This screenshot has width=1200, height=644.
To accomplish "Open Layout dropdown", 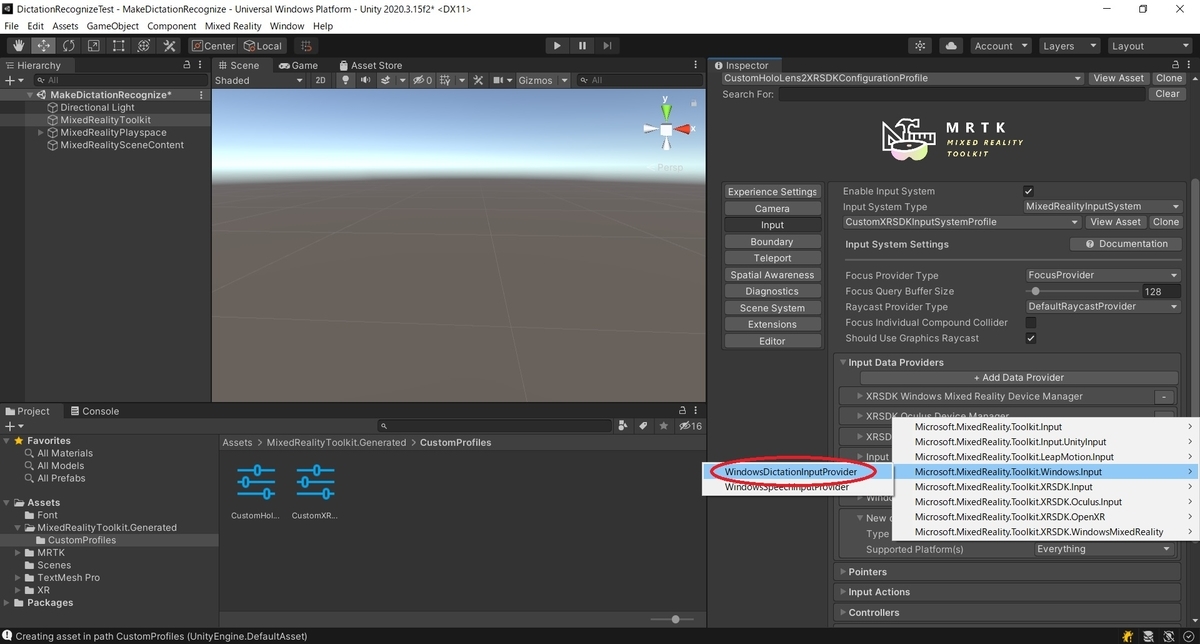I will pos(1149,46).
